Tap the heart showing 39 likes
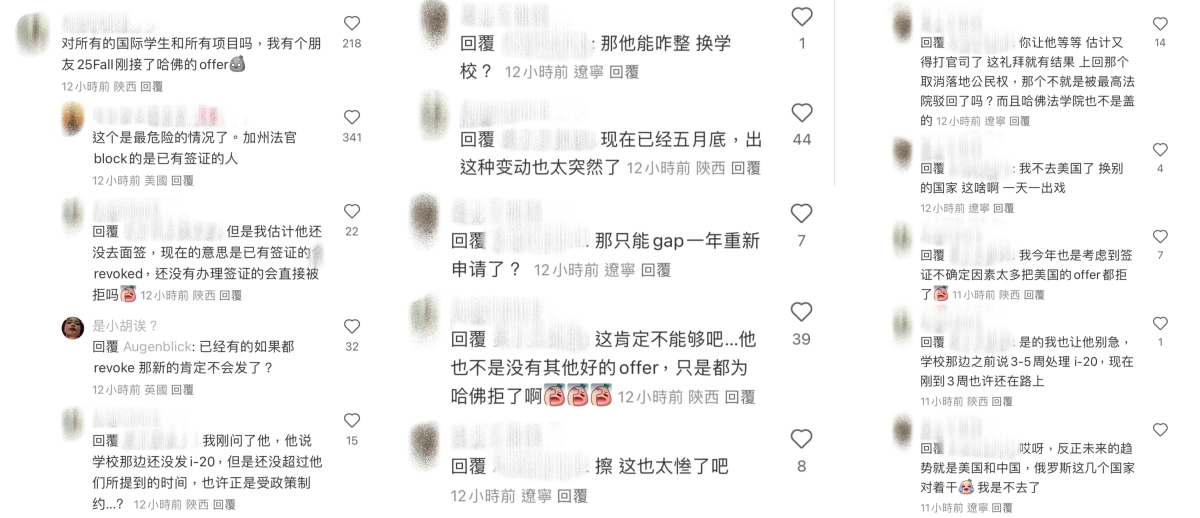 pyautogui.click(x=802, y=312)
